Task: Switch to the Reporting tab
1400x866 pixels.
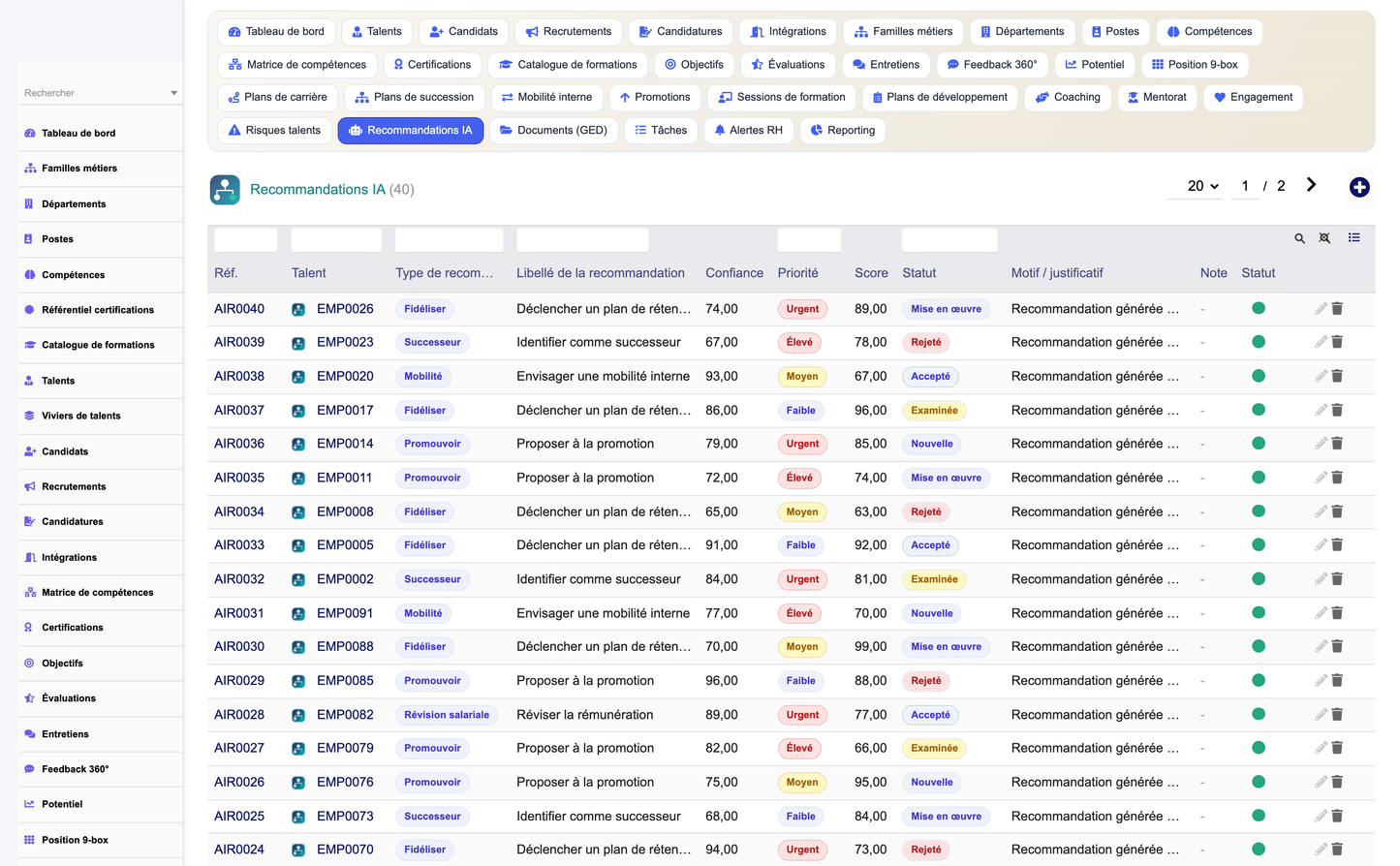Action: coord(843,130)
